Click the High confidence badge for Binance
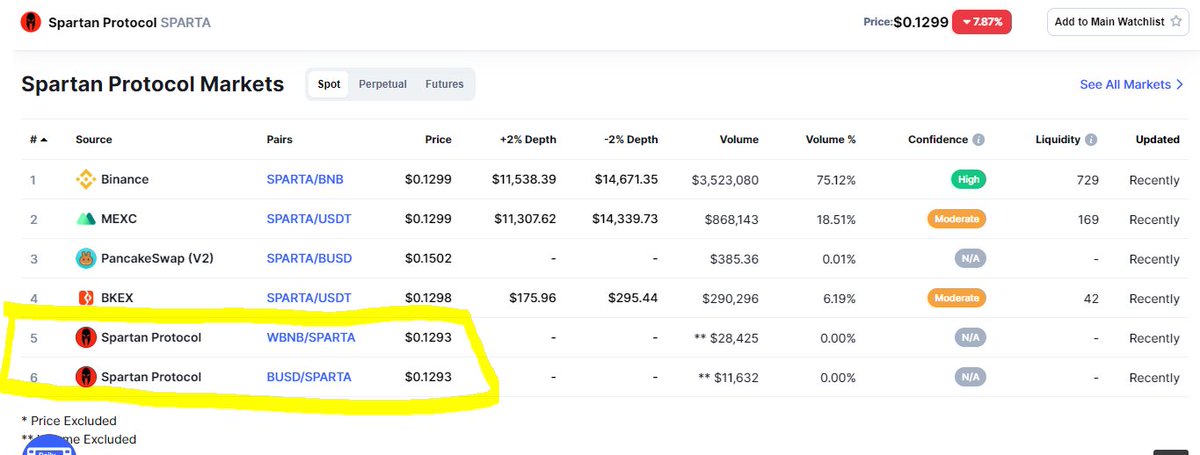 968,180
